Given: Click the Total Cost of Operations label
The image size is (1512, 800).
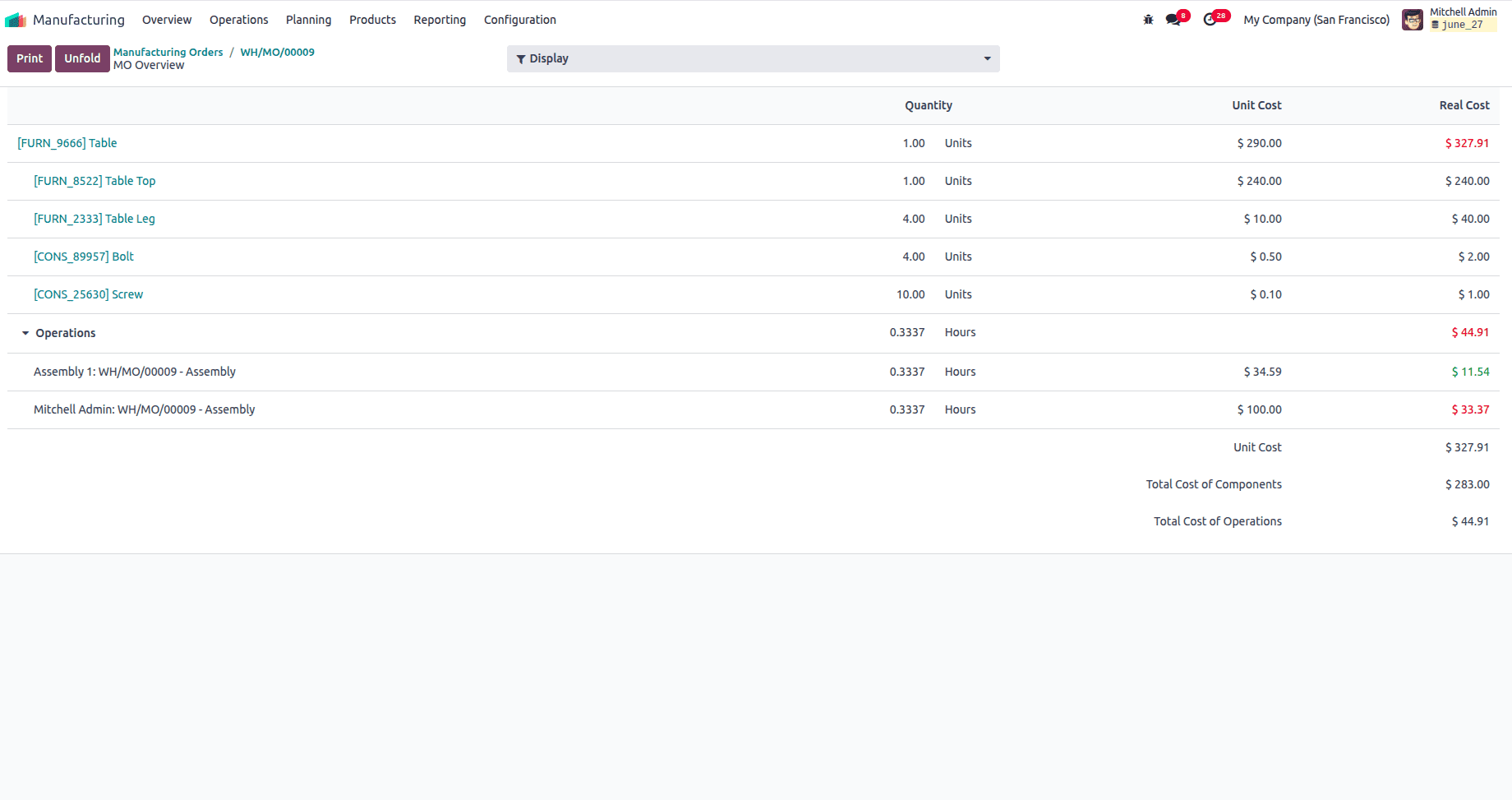Looking at the screenshot, I should [x=1218, y=521].
